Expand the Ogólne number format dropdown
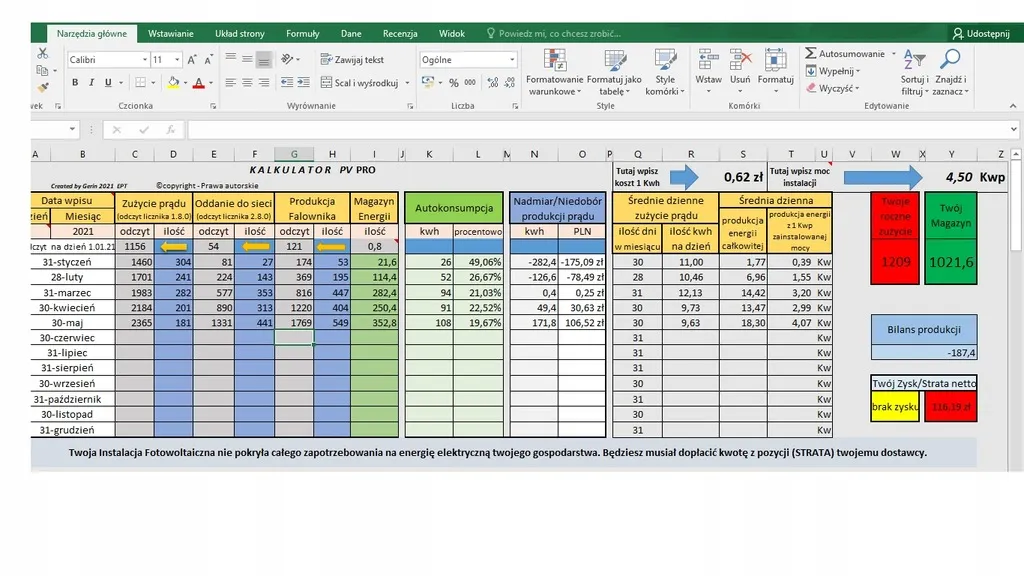 click(x=512, y=60)
